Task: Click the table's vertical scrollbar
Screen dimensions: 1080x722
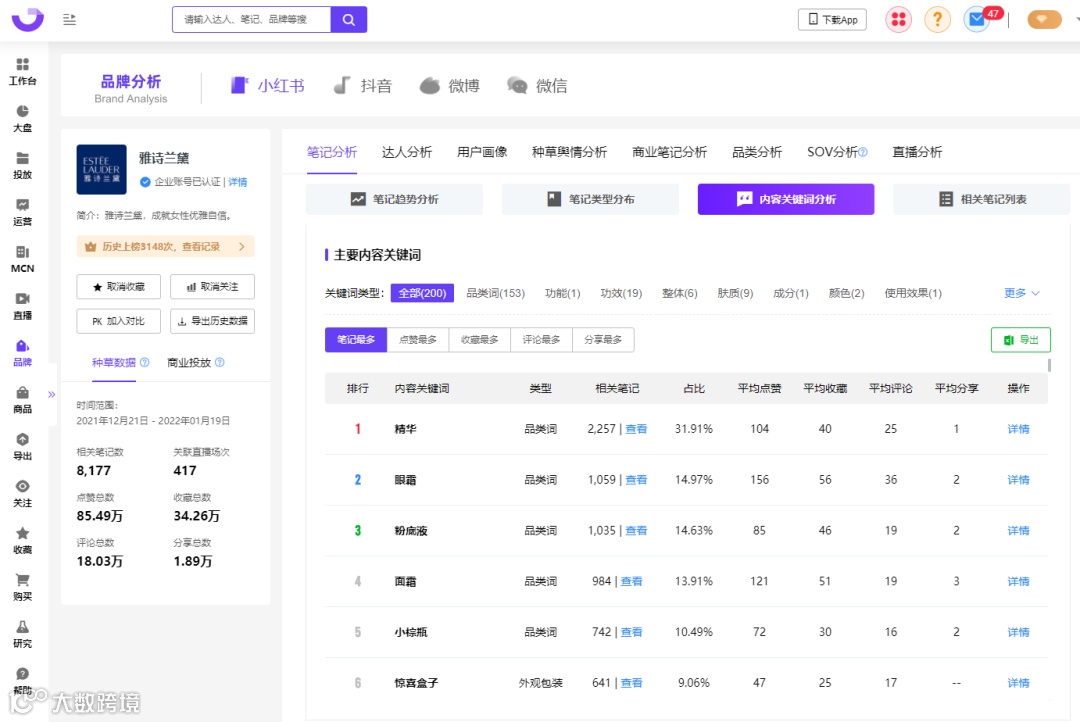Action: point(1049,364)
